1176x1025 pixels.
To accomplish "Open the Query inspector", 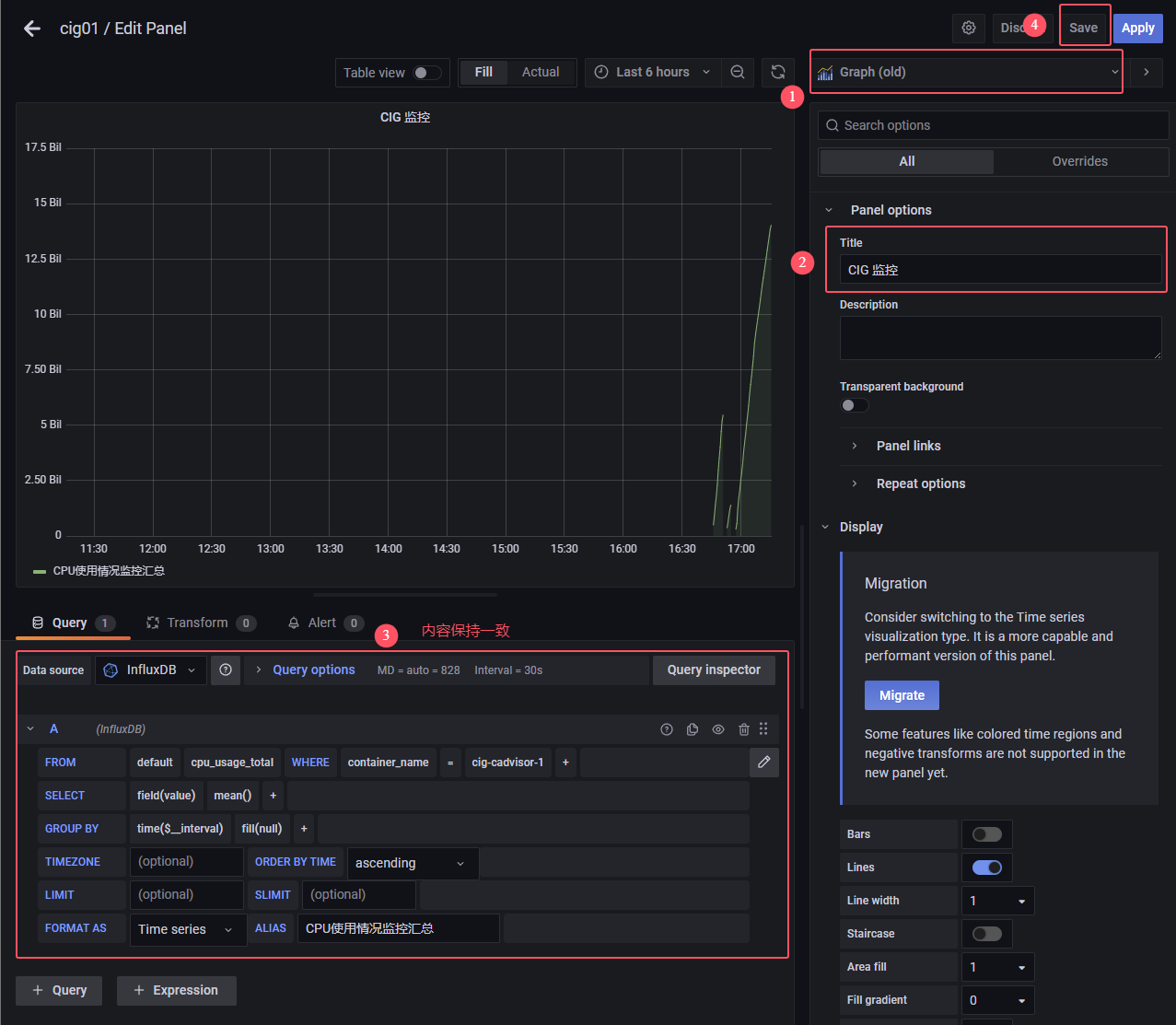I will [714, 670].
